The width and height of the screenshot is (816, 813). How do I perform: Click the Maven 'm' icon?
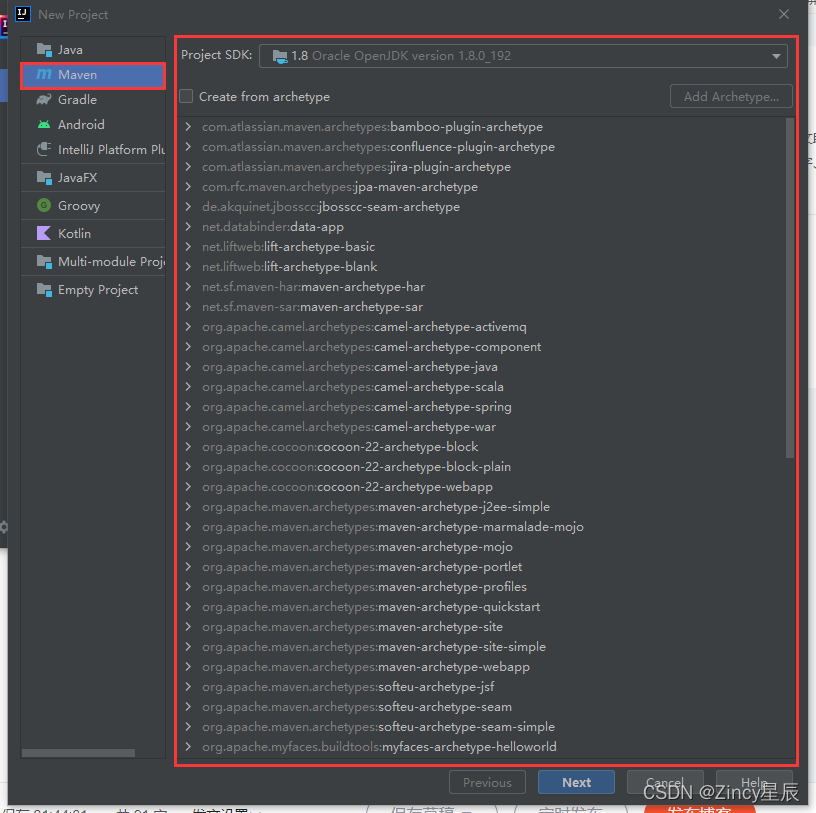[x=44, y=75]
